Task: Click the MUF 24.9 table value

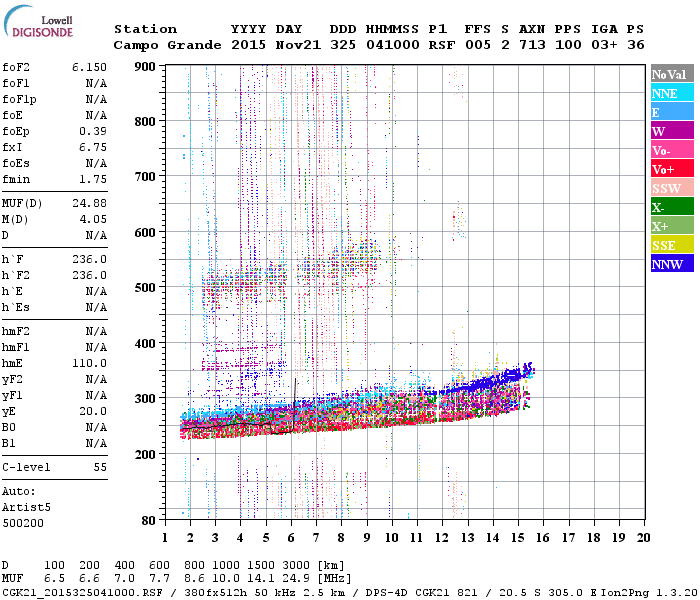Action: [x=296, y=579]
